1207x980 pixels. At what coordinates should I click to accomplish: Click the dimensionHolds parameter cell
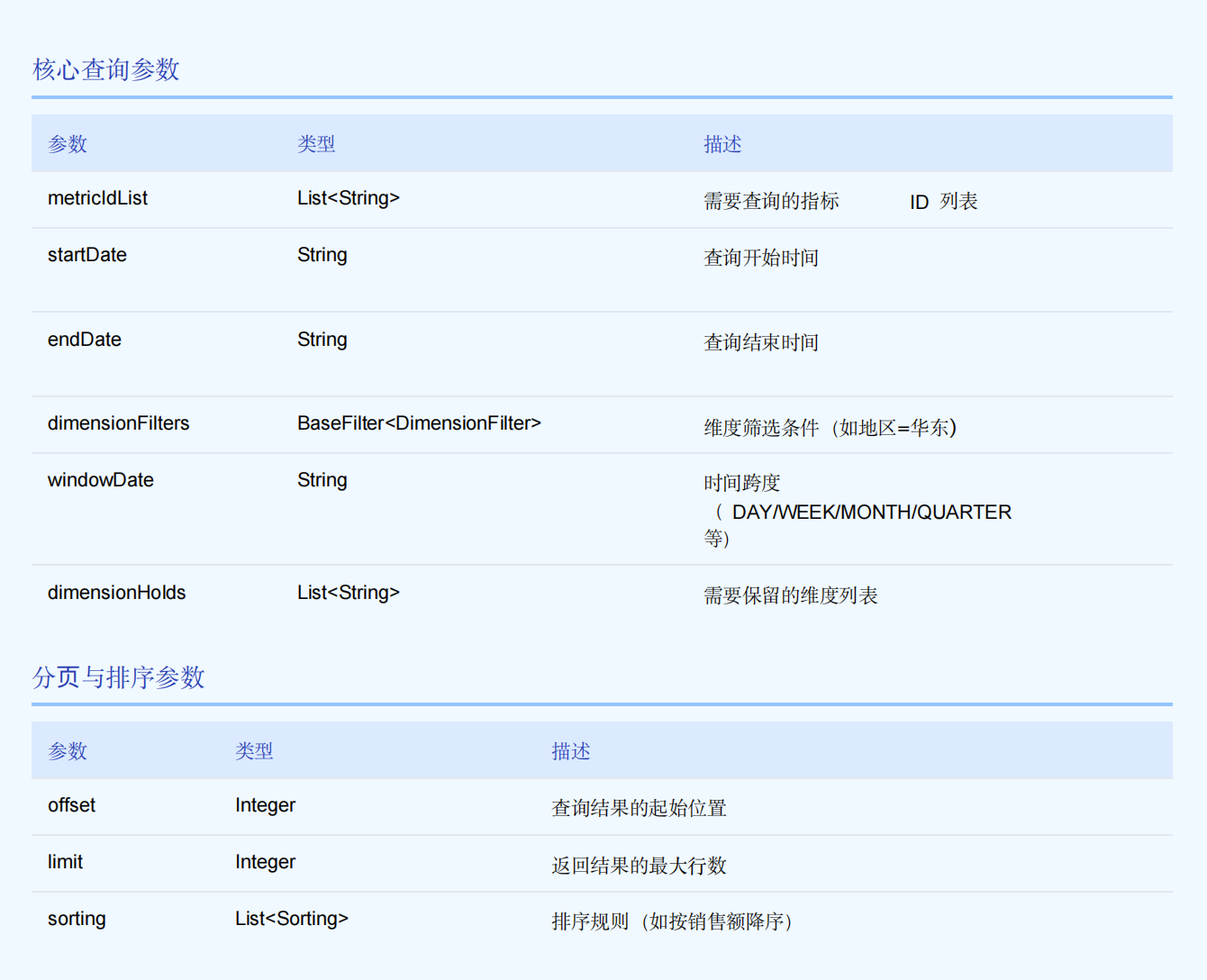tap(116, 593)
